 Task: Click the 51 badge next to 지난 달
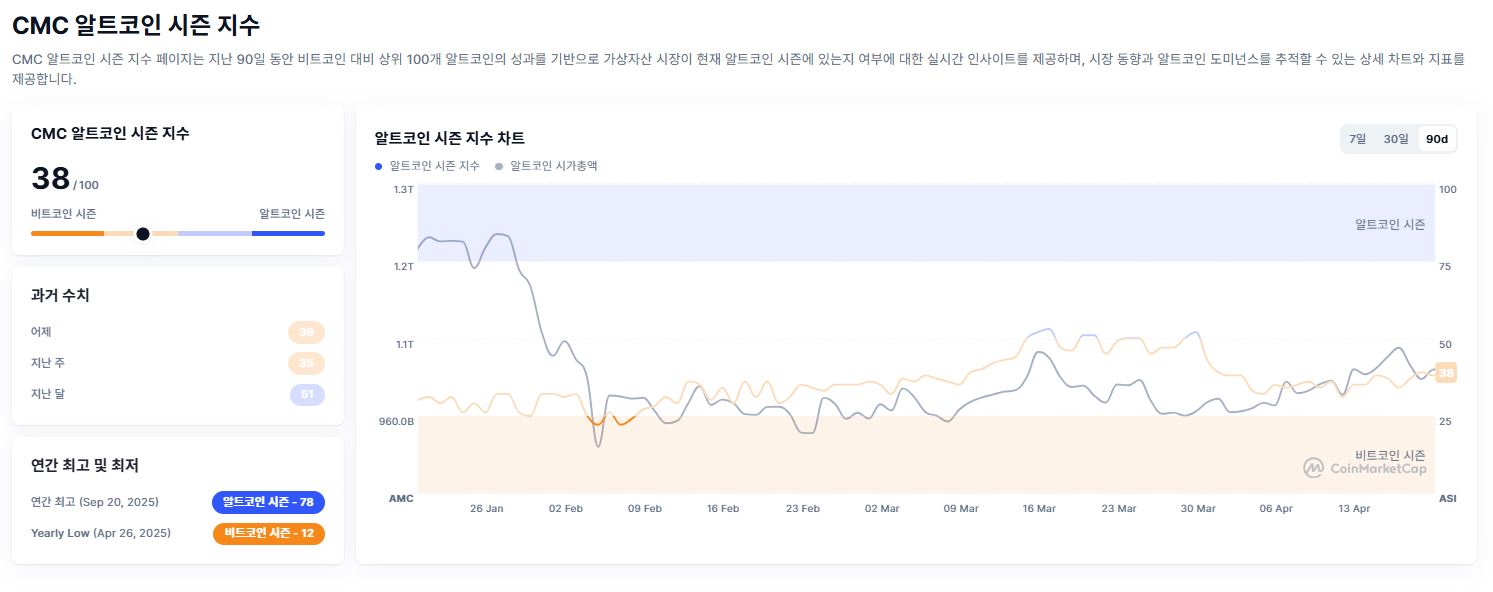(x=307, y=394)
